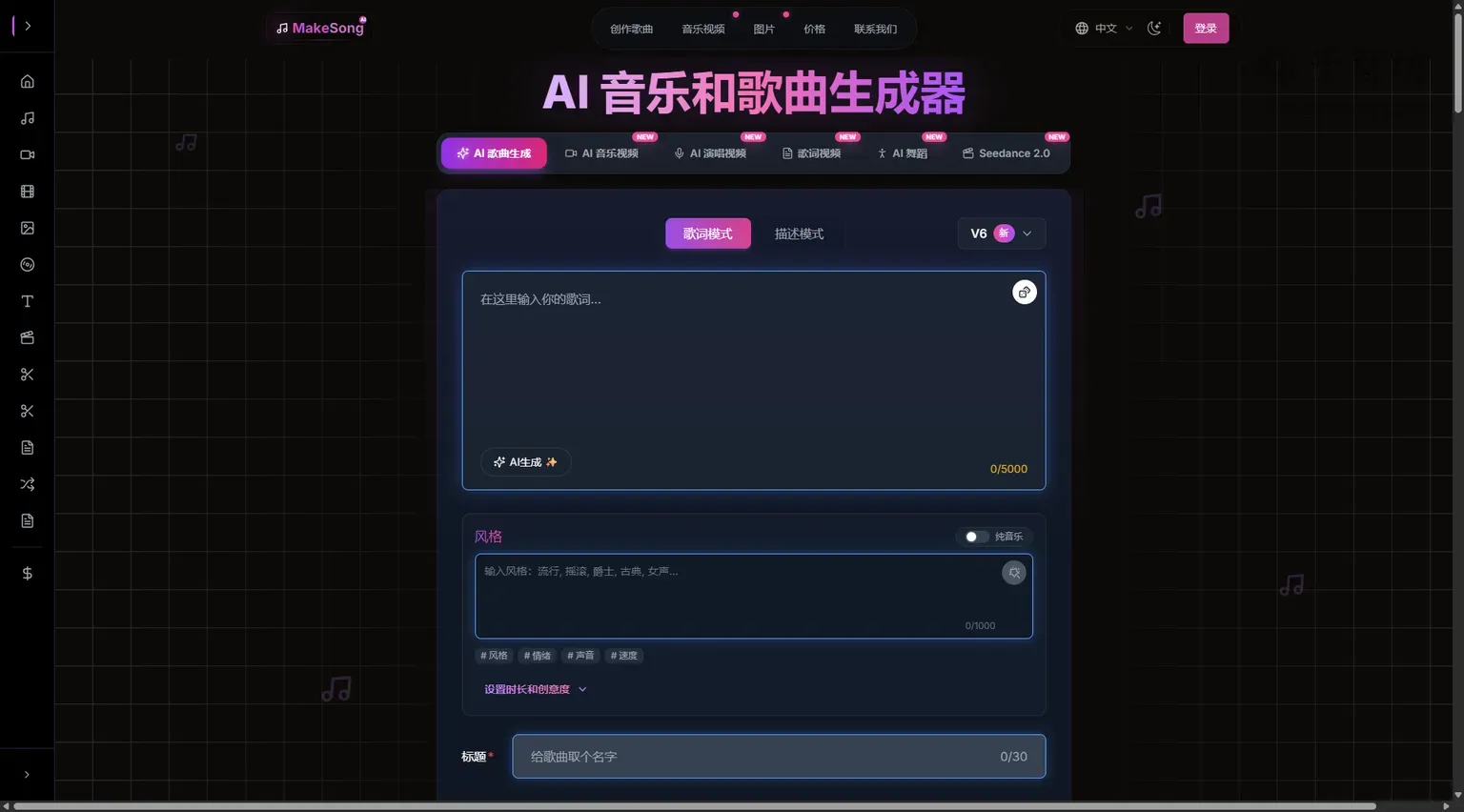Click the 登录 button
This screenshot has width=1464, height=812.
tap(1206, 29)
